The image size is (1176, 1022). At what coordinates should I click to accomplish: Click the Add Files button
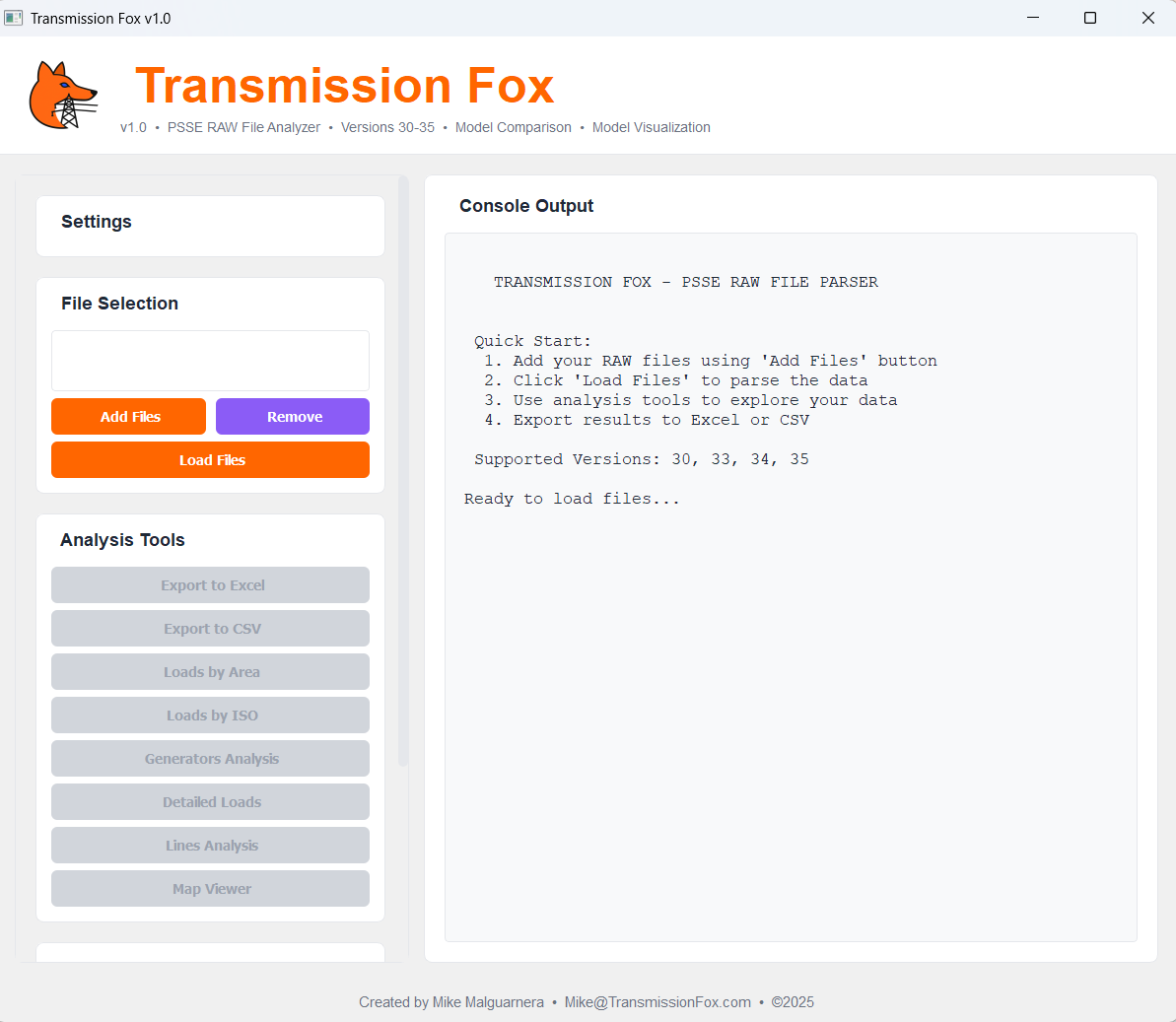point(128,416)
